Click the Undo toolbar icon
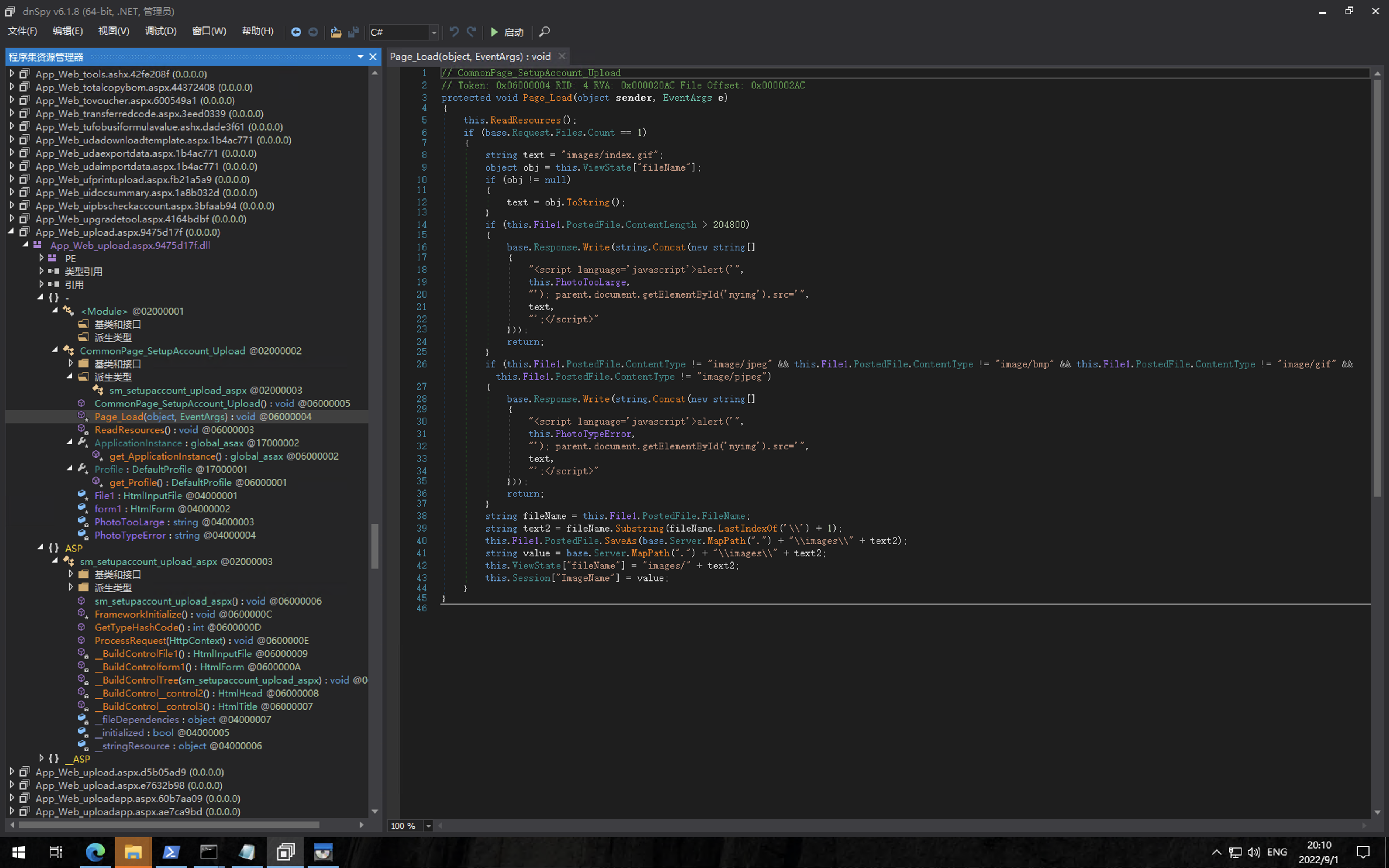 click(x=453, y=32)
